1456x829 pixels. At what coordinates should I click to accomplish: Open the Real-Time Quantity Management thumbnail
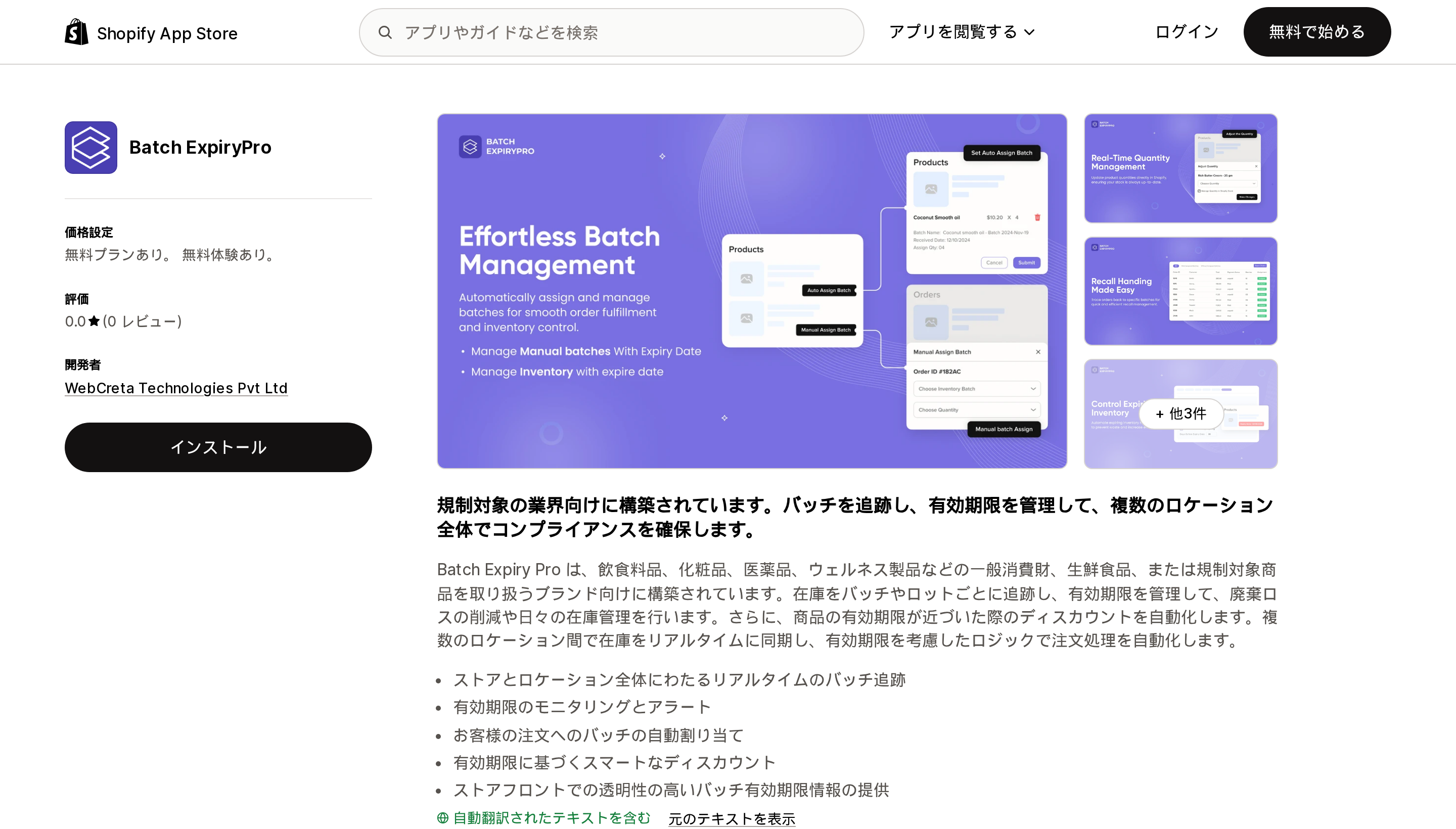pos(1180,168)
